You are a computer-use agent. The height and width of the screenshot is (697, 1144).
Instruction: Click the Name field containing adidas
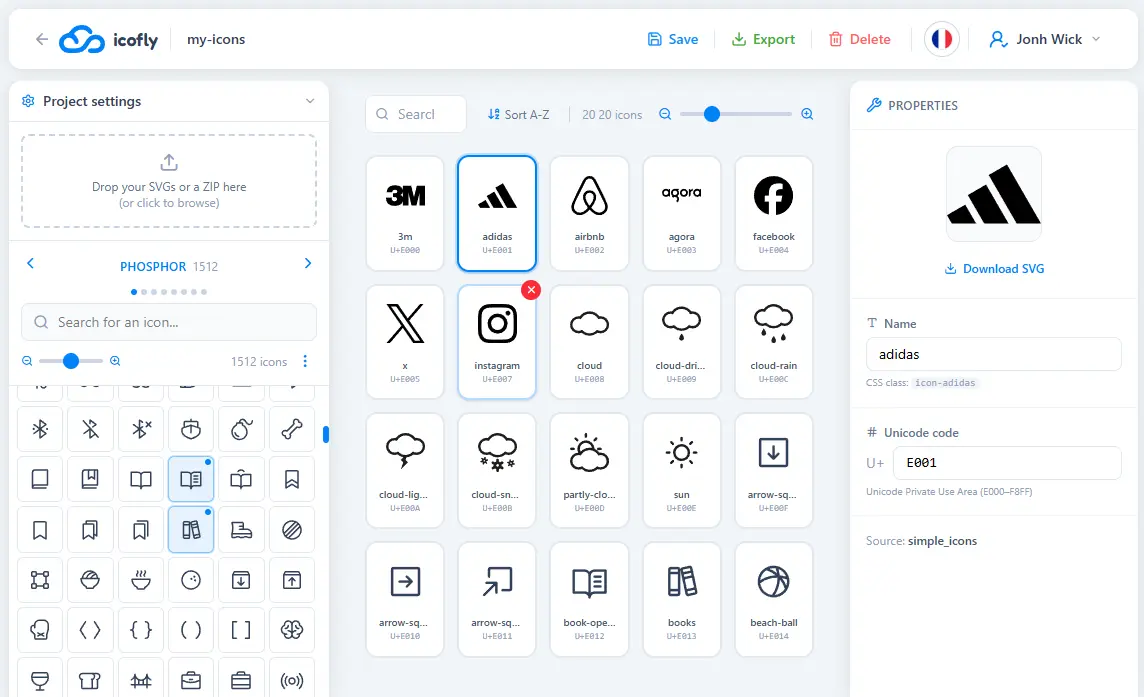point(994,354)
